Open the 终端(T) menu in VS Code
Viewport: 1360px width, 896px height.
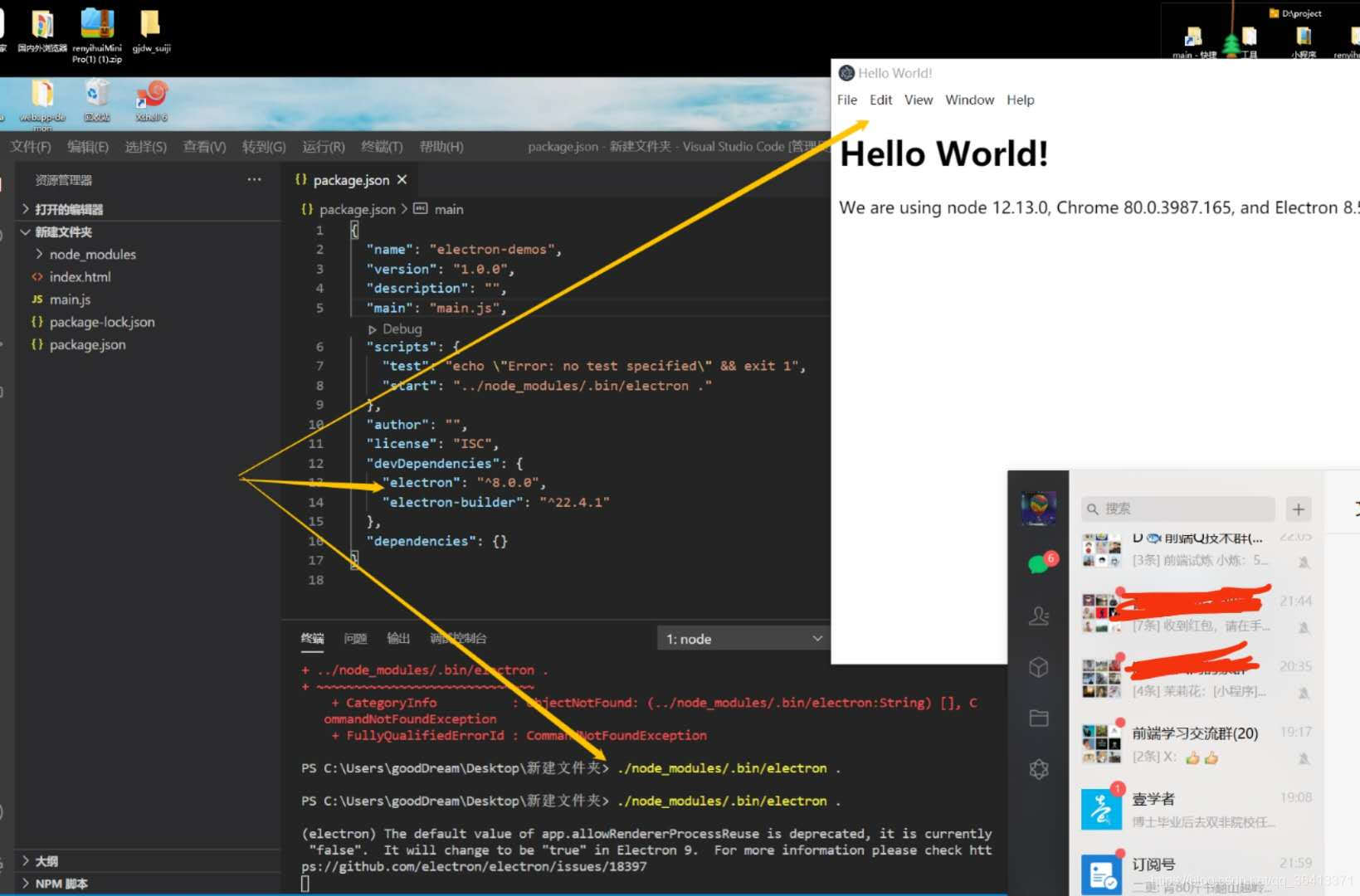coord(382,147)
